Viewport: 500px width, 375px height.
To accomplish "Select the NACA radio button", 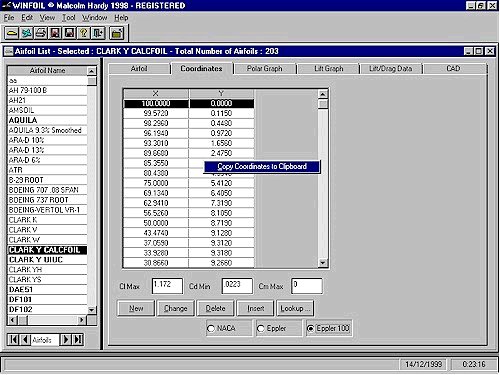I will [211, 329].
